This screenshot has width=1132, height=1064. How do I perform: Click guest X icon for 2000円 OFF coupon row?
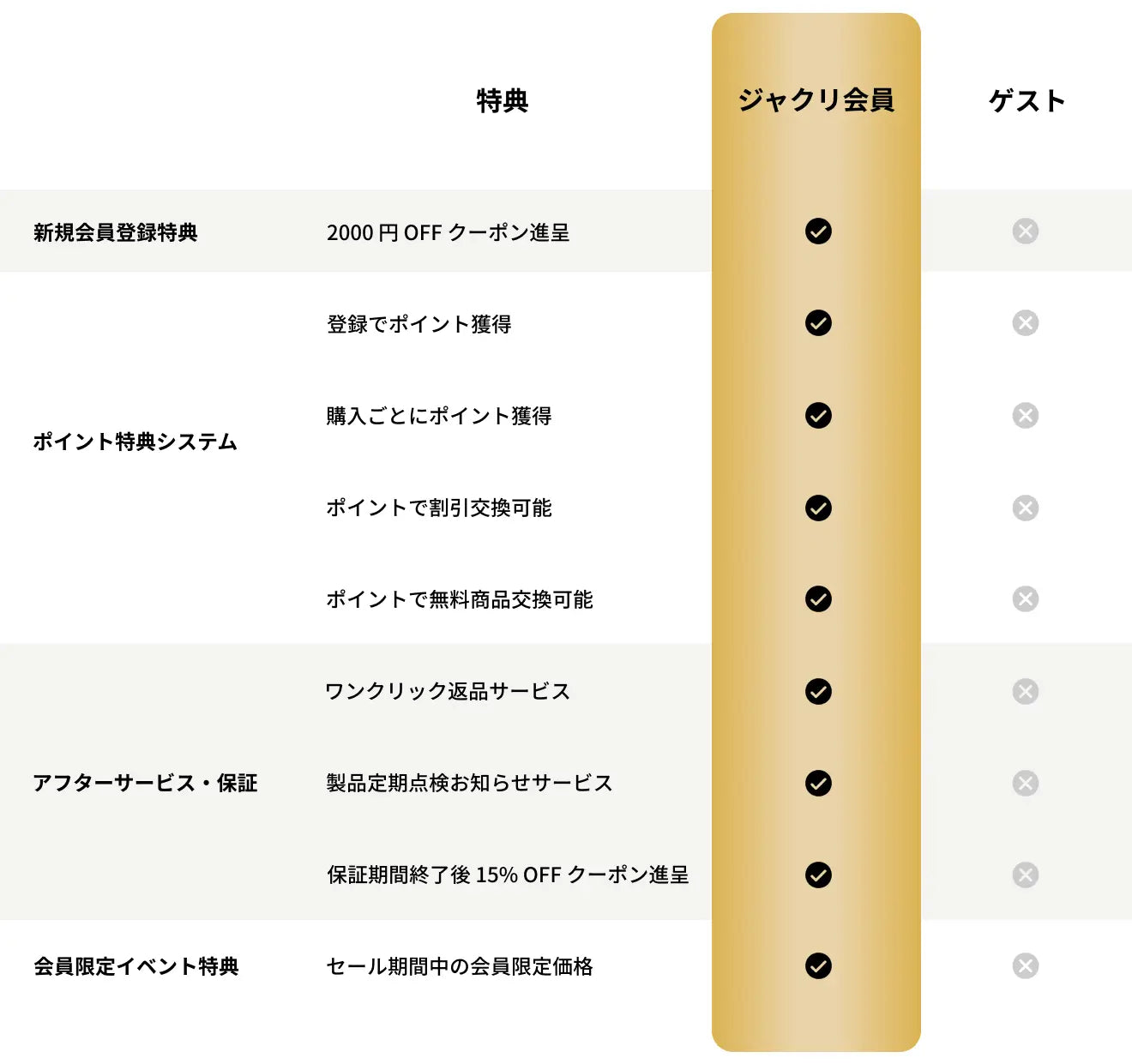(1025, 231)
